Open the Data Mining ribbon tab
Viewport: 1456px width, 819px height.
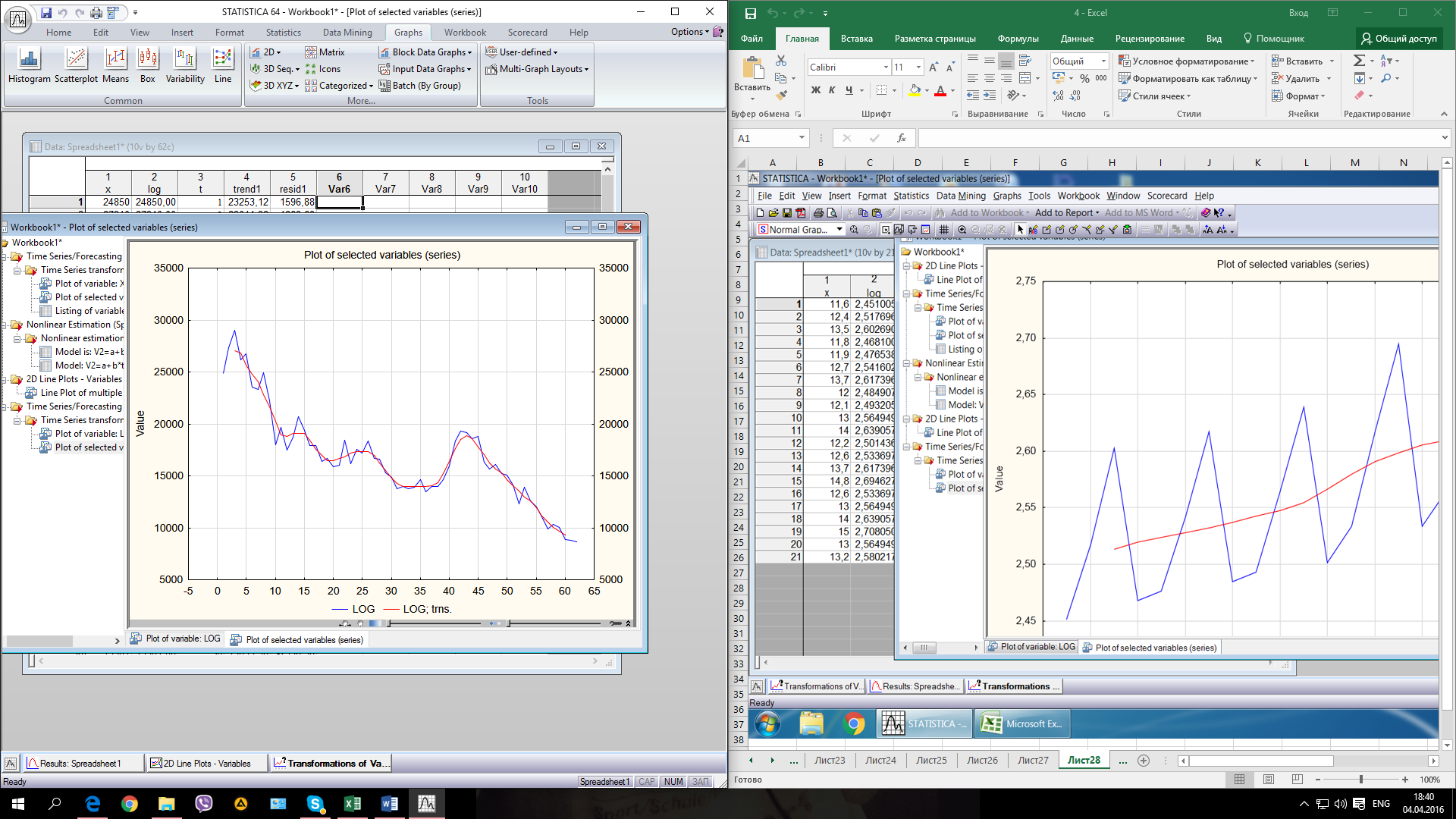[347, 33]
